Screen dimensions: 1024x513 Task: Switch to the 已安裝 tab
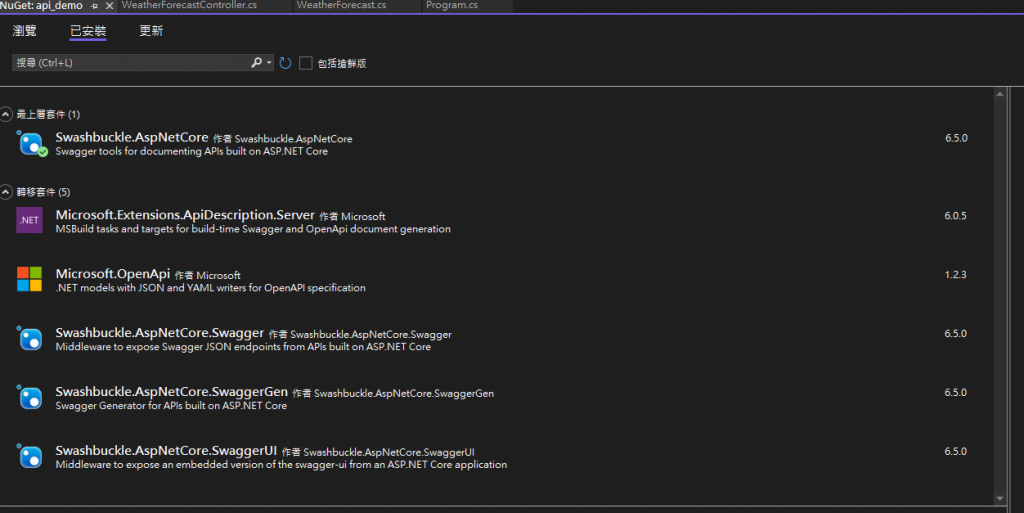pyautogui.click(x=88, y=31)
